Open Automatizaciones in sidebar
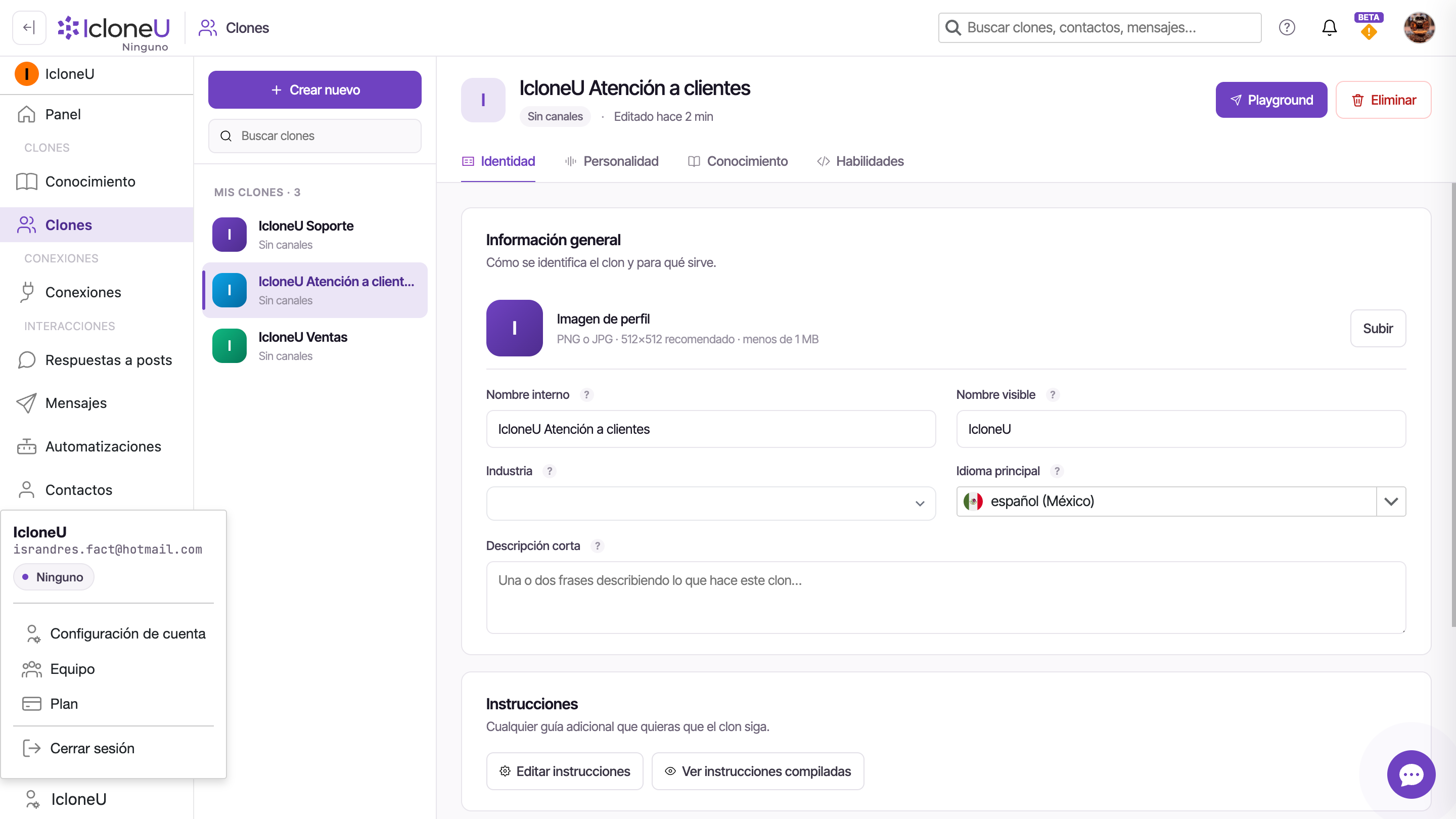This screenshot has width=1456, height=819. pos(97,446)
